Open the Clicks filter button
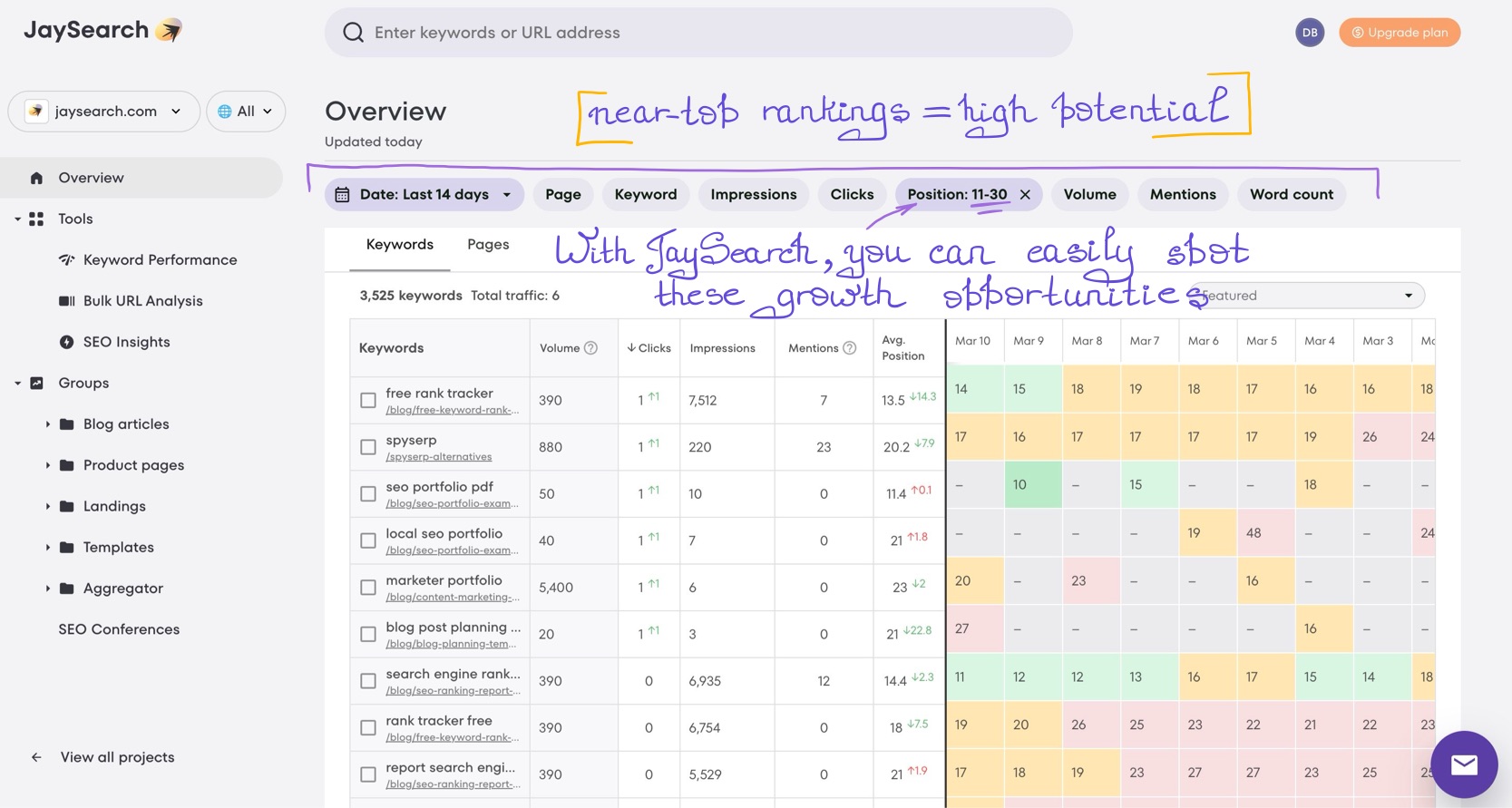1512x808 pixels. [853, 194]
